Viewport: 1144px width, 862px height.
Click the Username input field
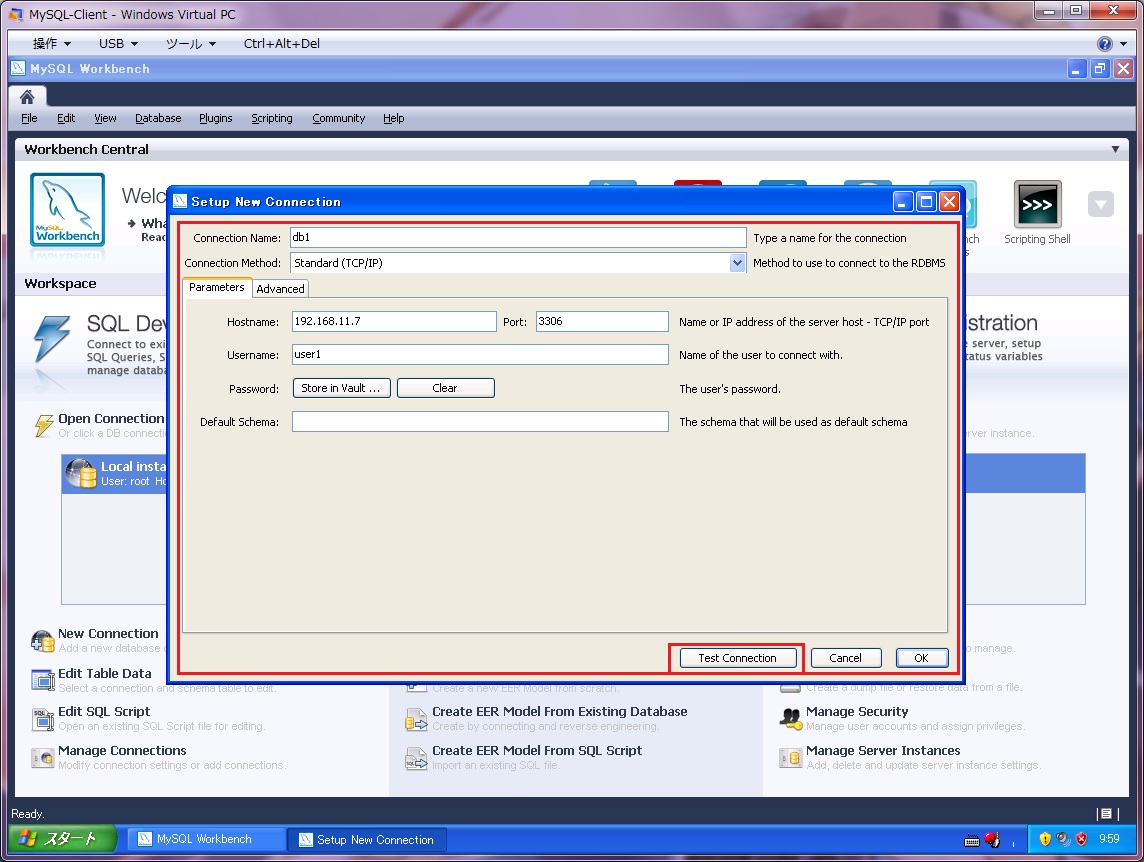[x=480, y=354]
